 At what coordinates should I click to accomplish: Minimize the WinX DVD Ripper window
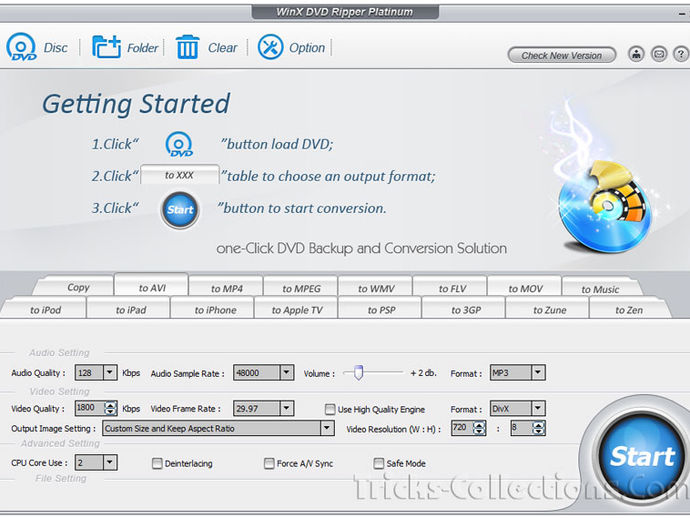(681, 15)
